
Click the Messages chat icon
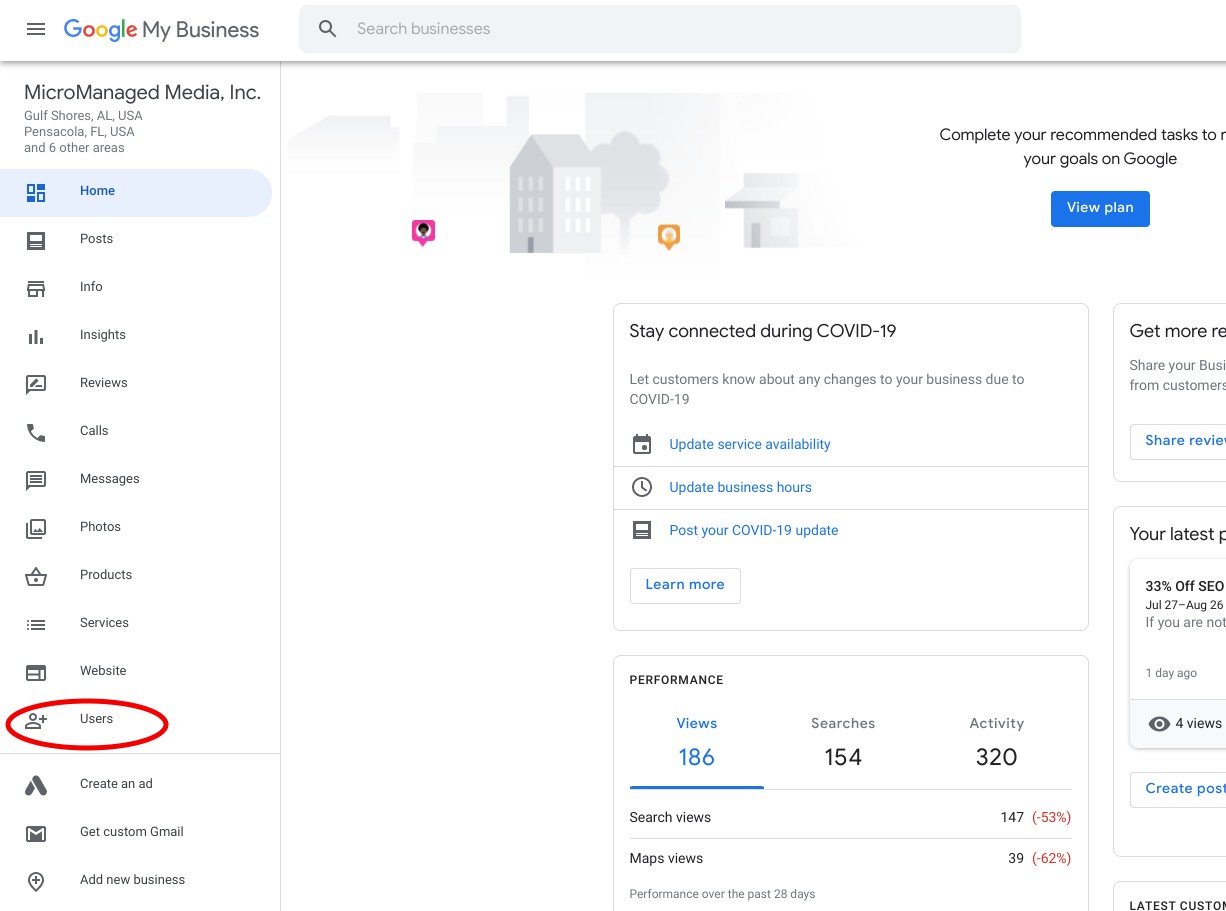click(x=36, y=481)
